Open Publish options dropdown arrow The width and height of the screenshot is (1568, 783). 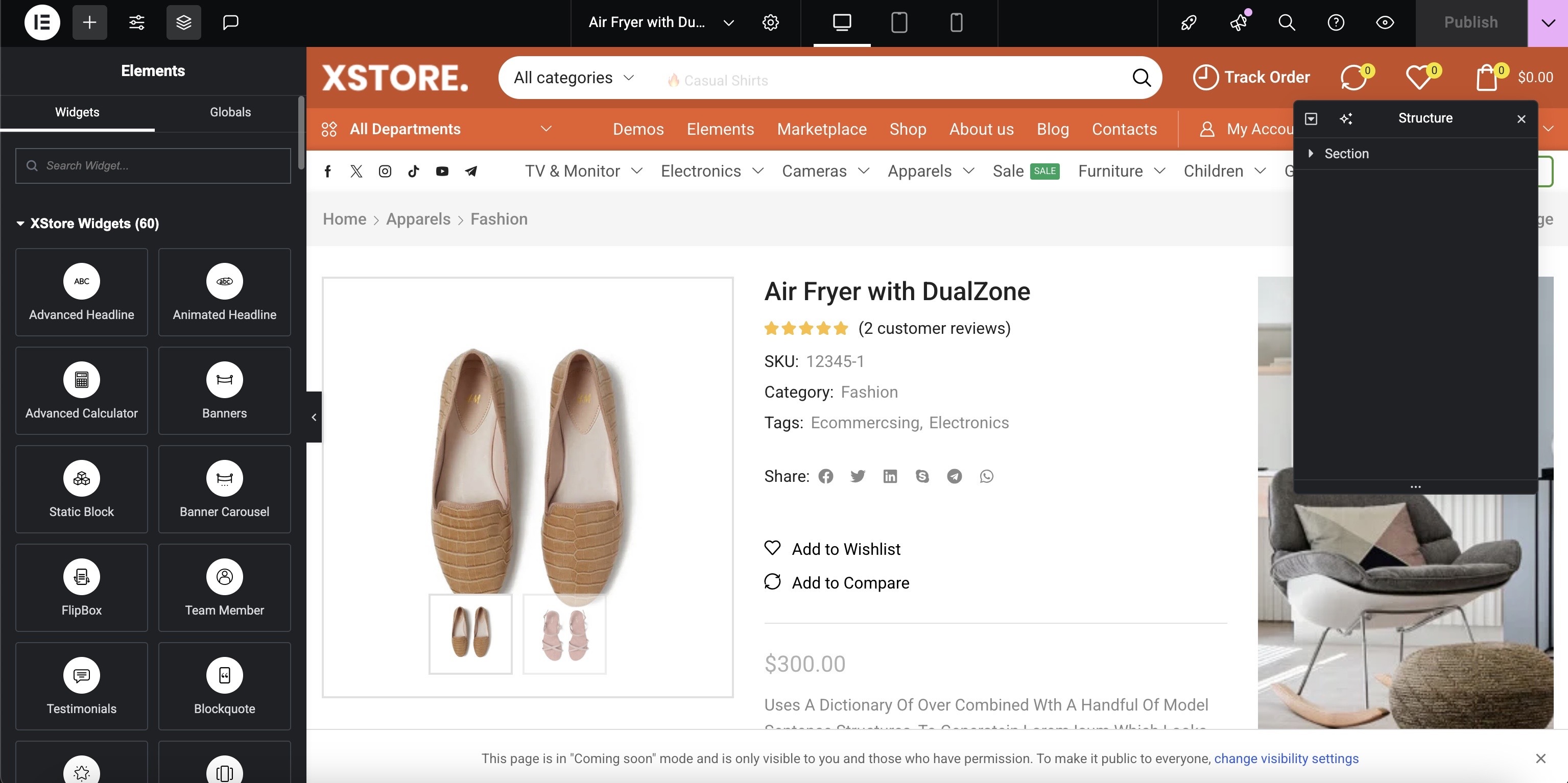(x=1548, y=22)
